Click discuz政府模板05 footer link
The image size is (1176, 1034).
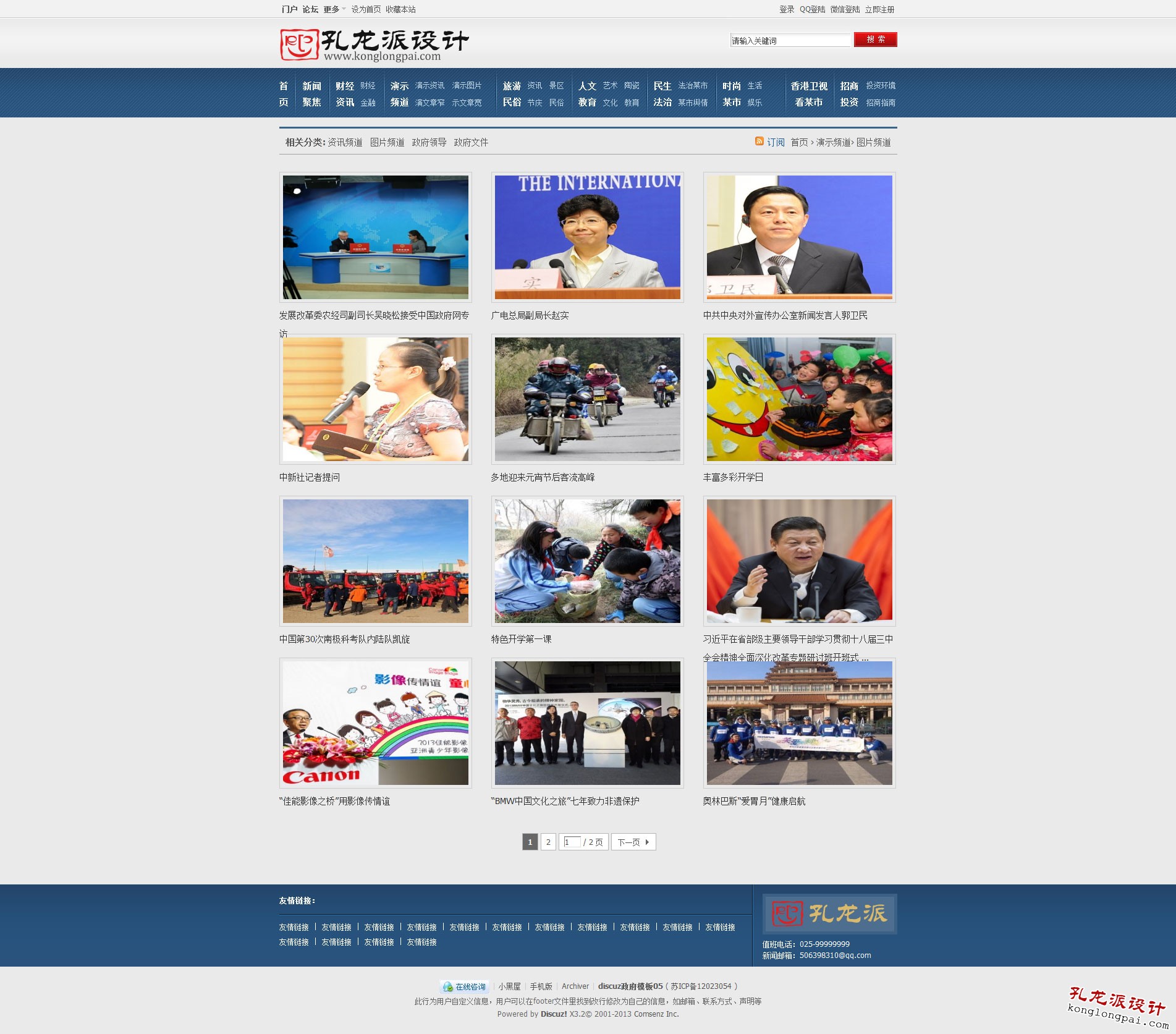coord(630,986)
